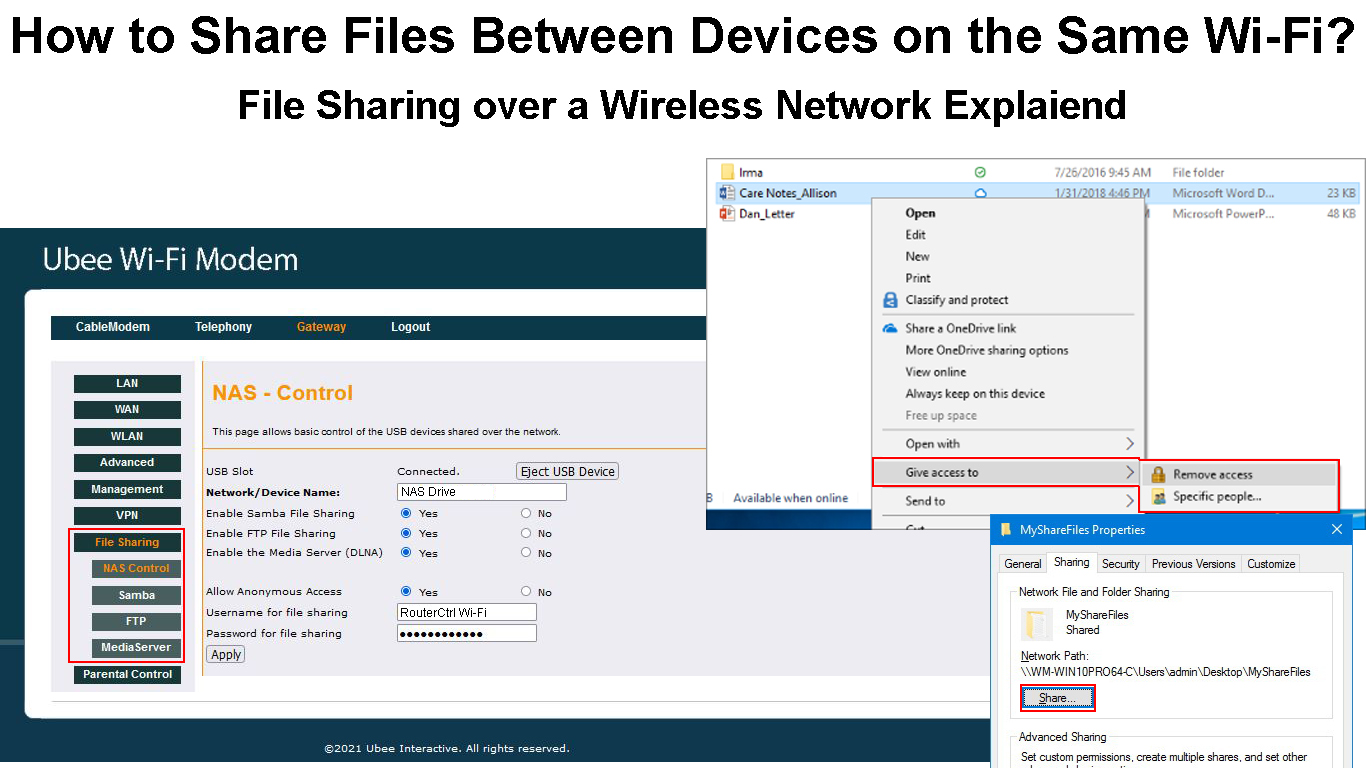Select No for Allow Anonymous Access
Image resolution: width=1366 pixels, height=768 pixels.
526,591
